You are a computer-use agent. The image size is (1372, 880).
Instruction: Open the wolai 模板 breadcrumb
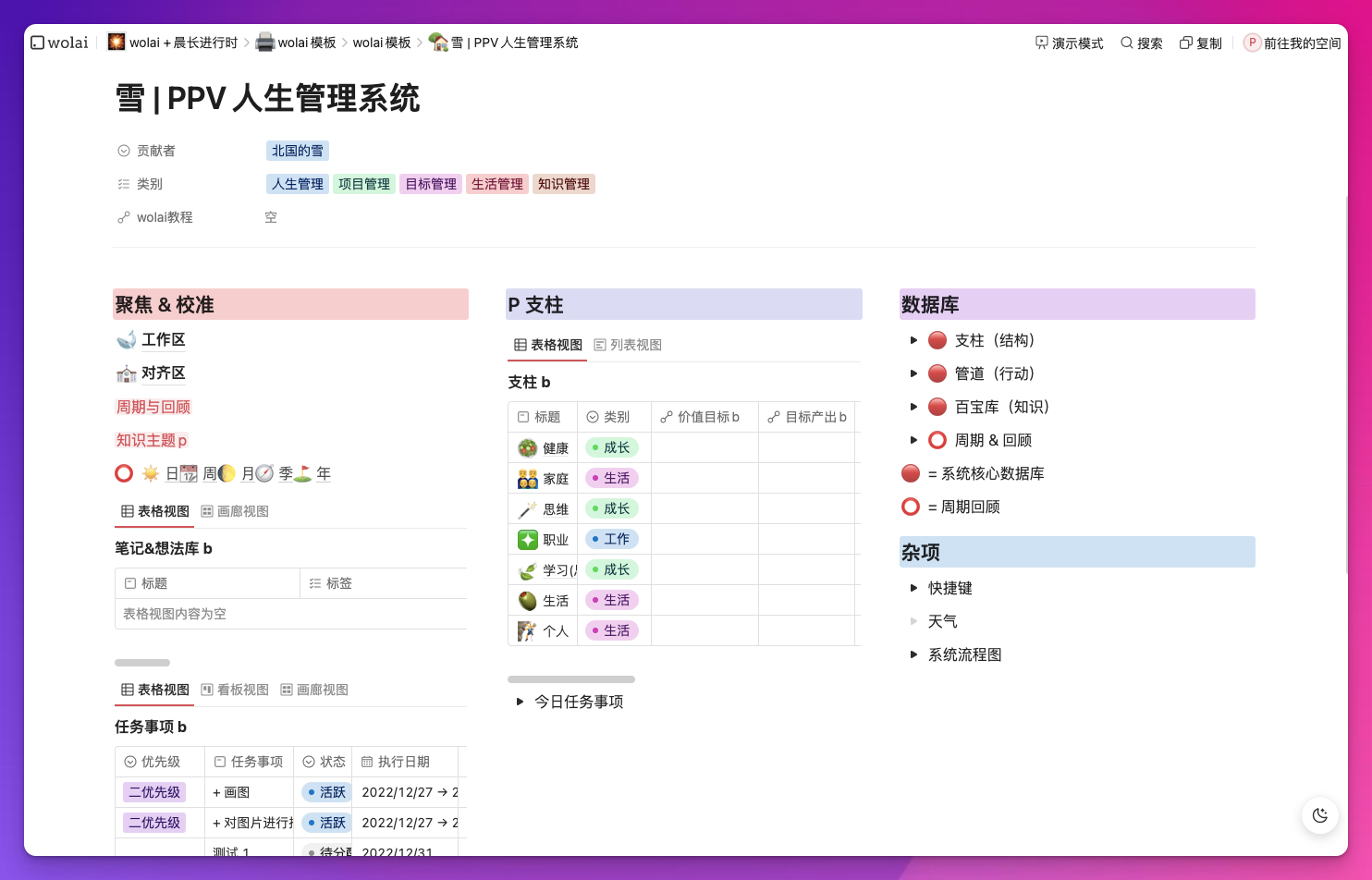click(304, 43)
